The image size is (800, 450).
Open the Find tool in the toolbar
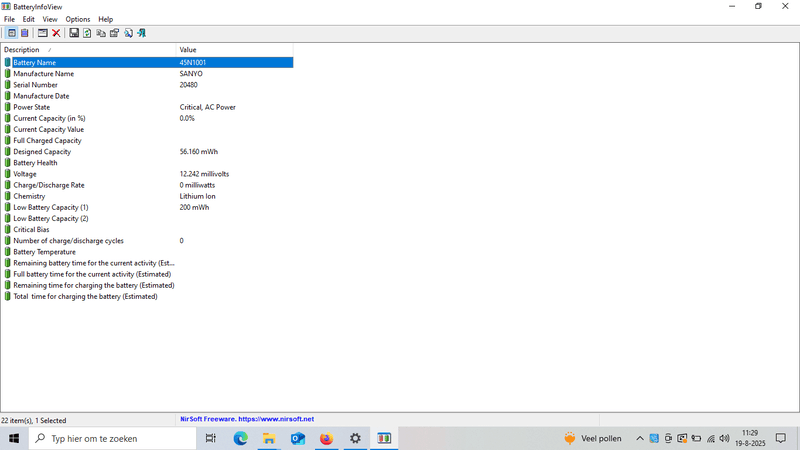coord(128,33)
